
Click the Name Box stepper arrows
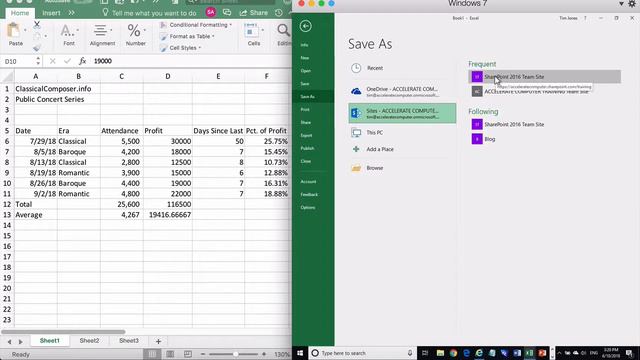click(38, 61)
